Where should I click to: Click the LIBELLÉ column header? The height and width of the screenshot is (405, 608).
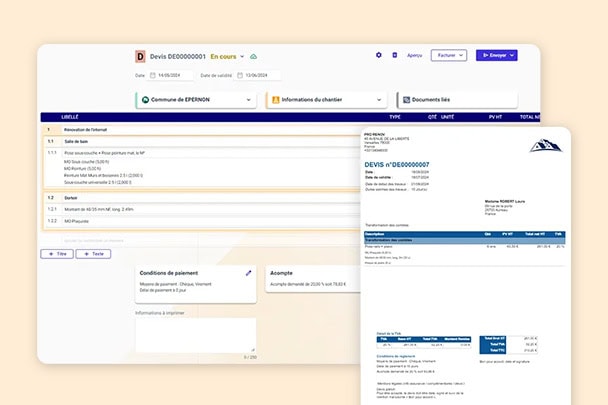[70, 117]
